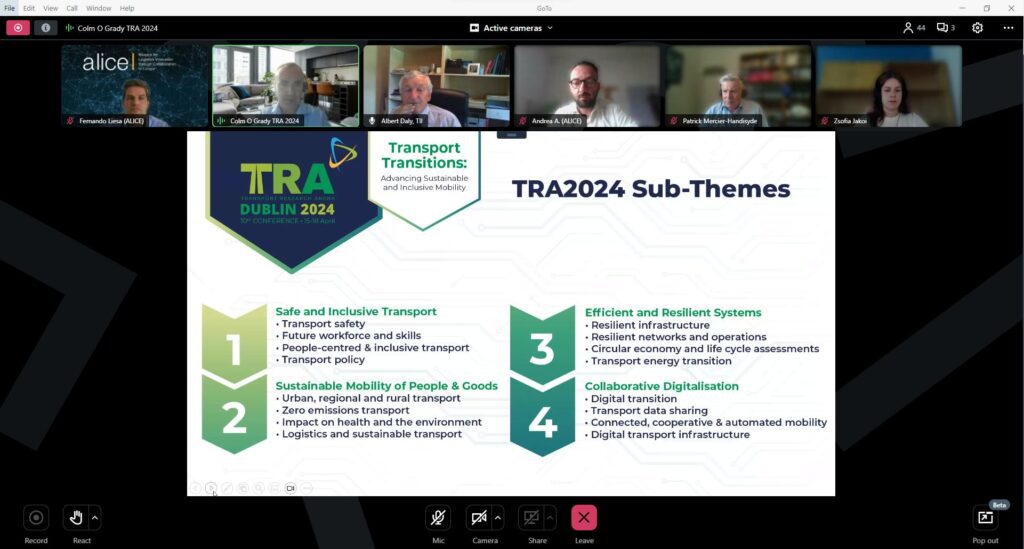The height and width of the screenshot is (549, 1024).
Task: Click the camera icon in slide toolbar
Action: (291, 488)
